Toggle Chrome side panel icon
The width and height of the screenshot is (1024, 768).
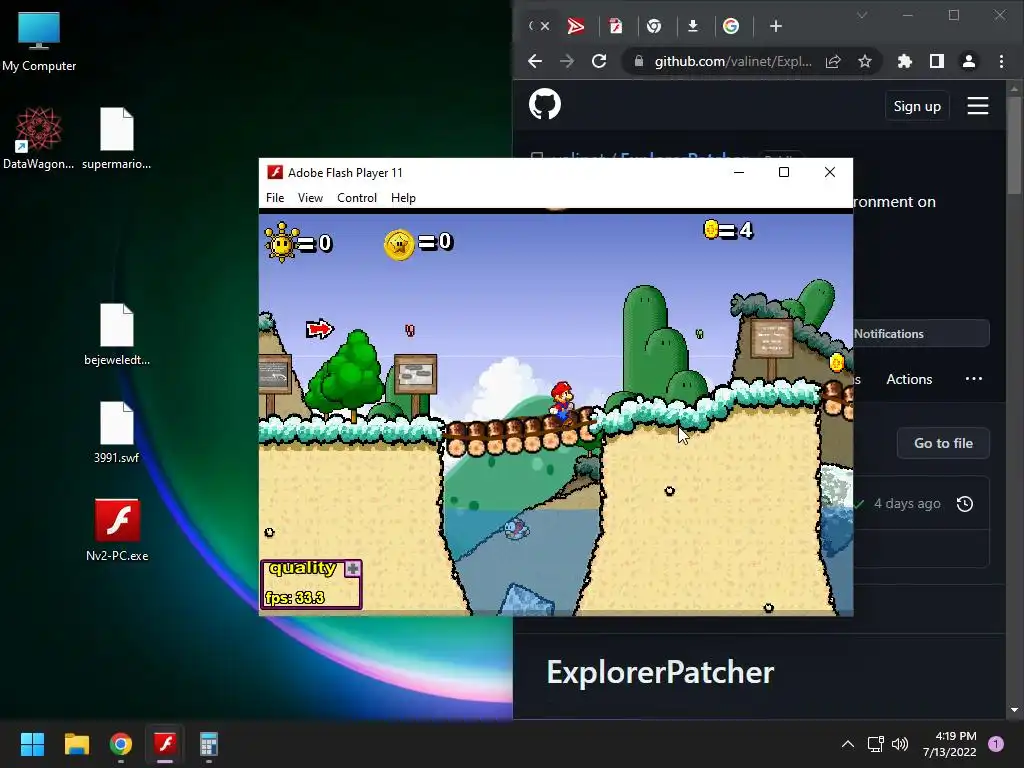(x=936, y=61)
